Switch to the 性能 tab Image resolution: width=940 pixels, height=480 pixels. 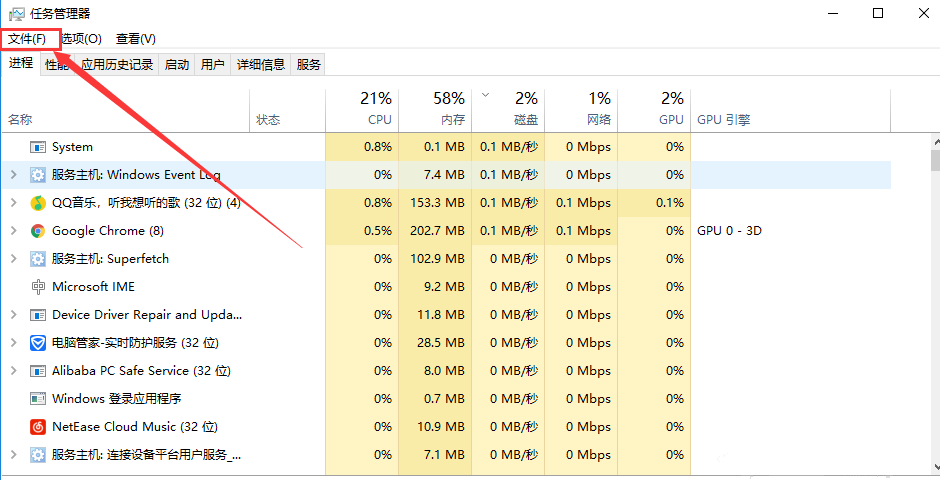(x=57, y=65)
